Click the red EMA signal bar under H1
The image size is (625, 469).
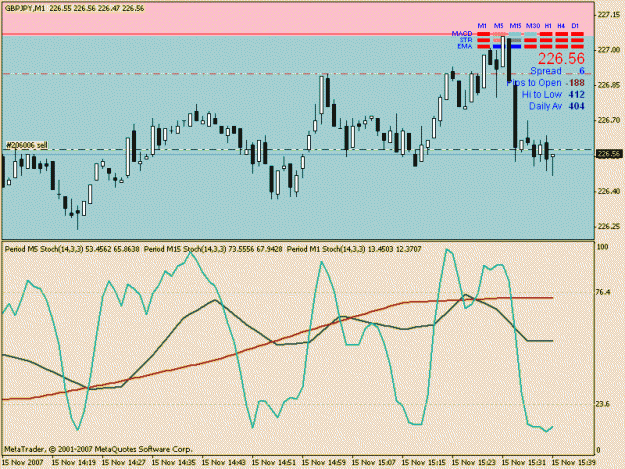546,47
